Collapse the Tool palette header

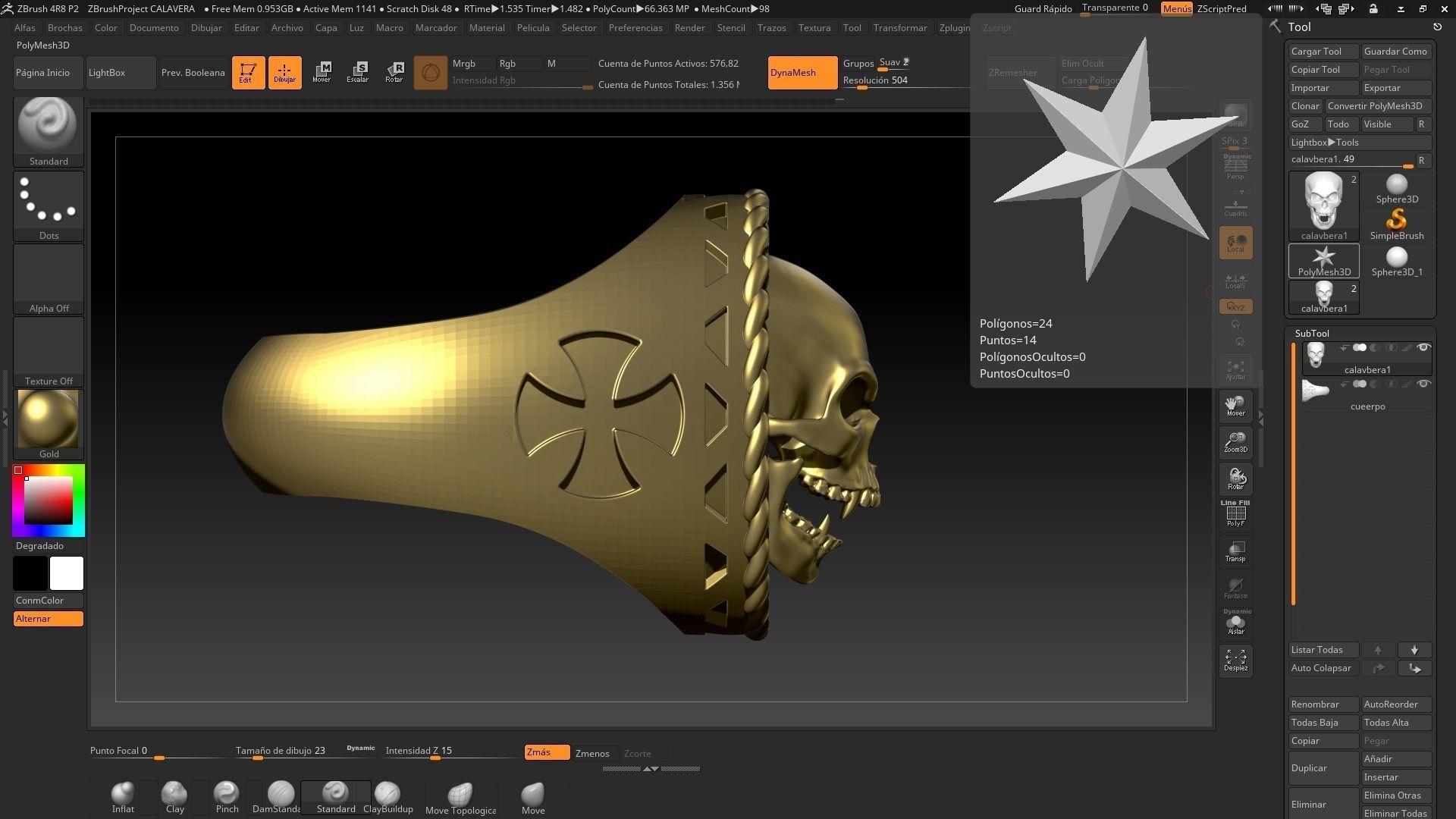1299,27
